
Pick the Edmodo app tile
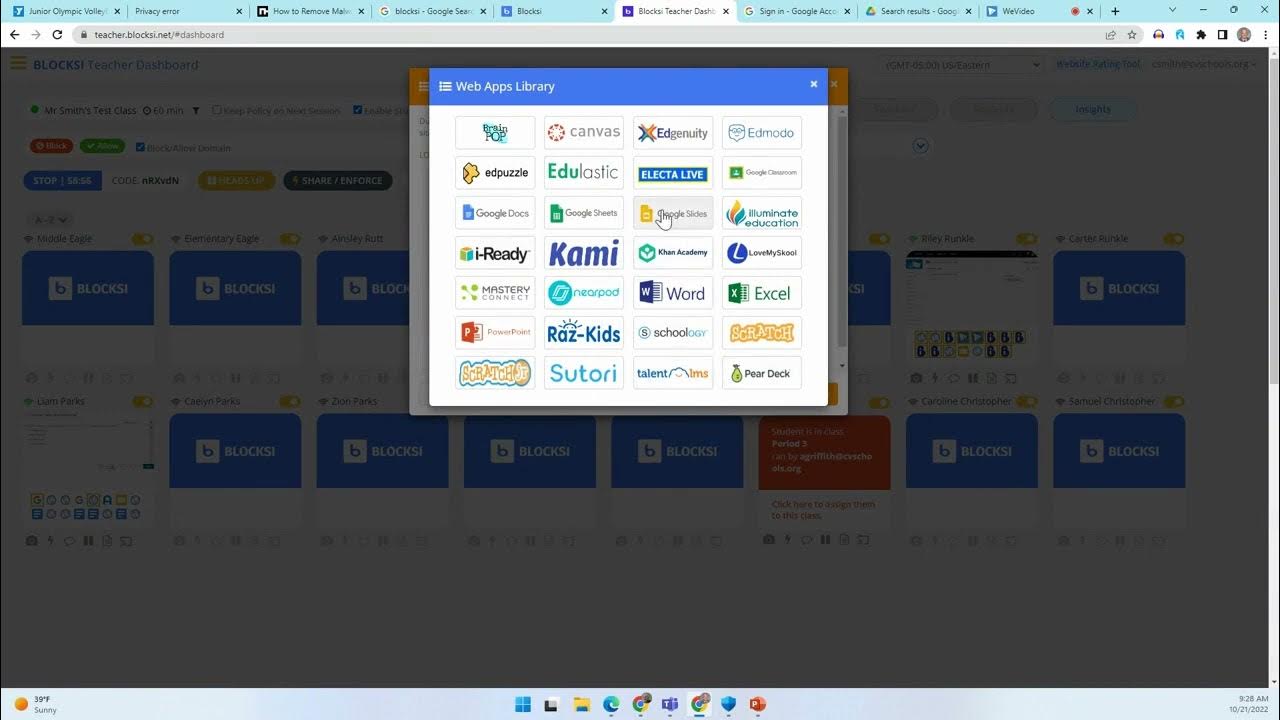(762, 132)
